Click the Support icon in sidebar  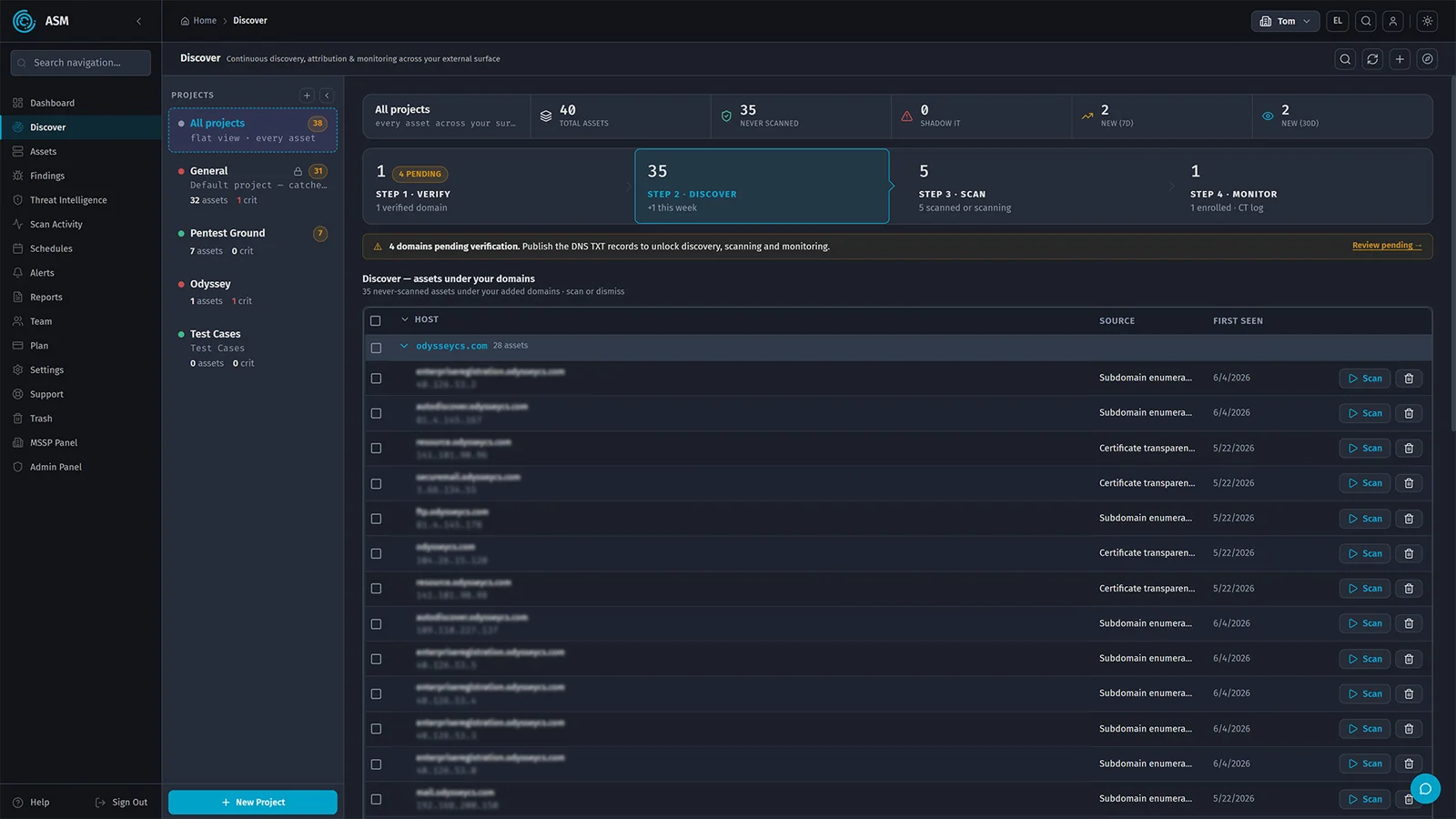[18, 394]
